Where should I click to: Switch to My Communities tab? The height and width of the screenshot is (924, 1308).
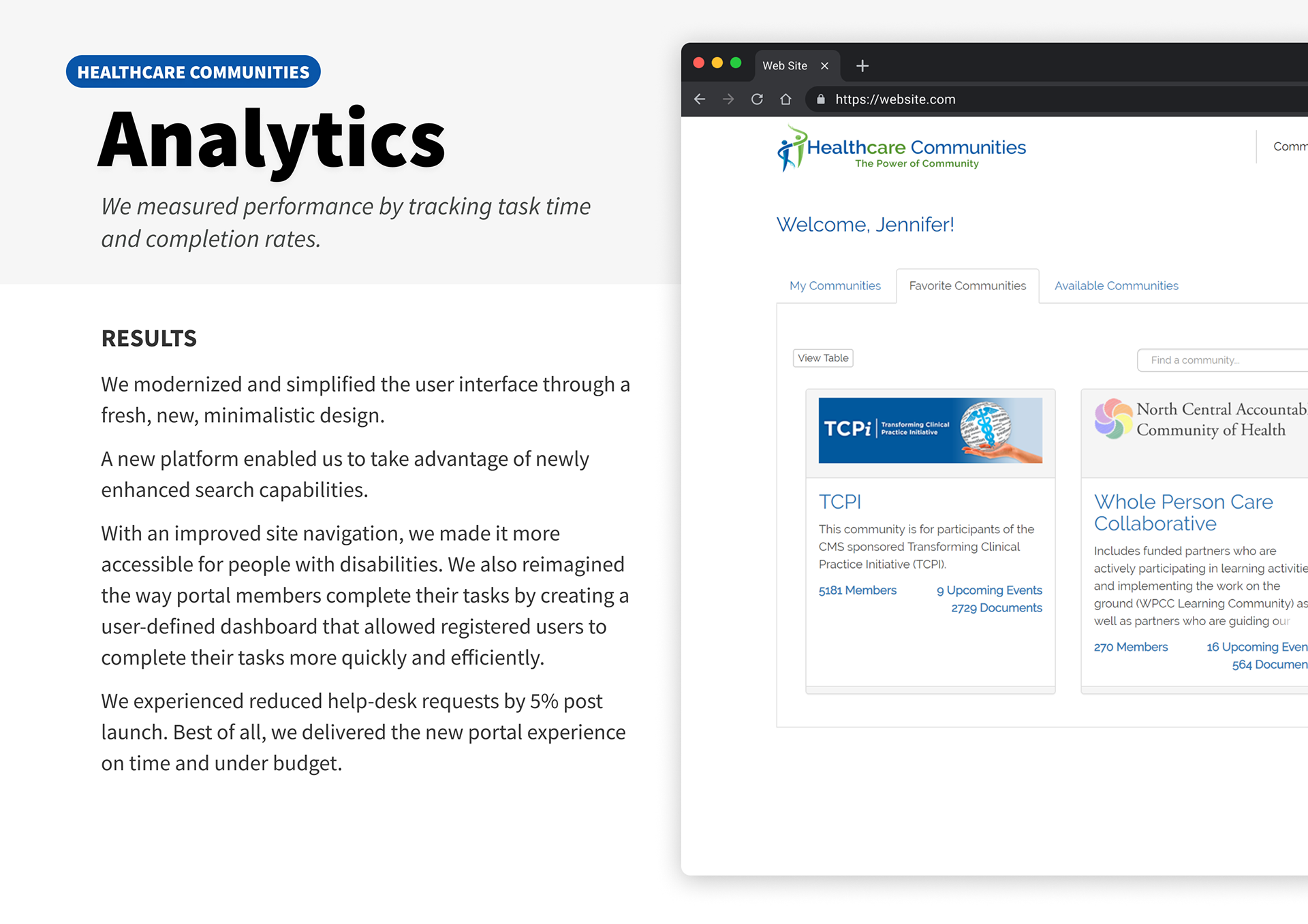(835, 286)
